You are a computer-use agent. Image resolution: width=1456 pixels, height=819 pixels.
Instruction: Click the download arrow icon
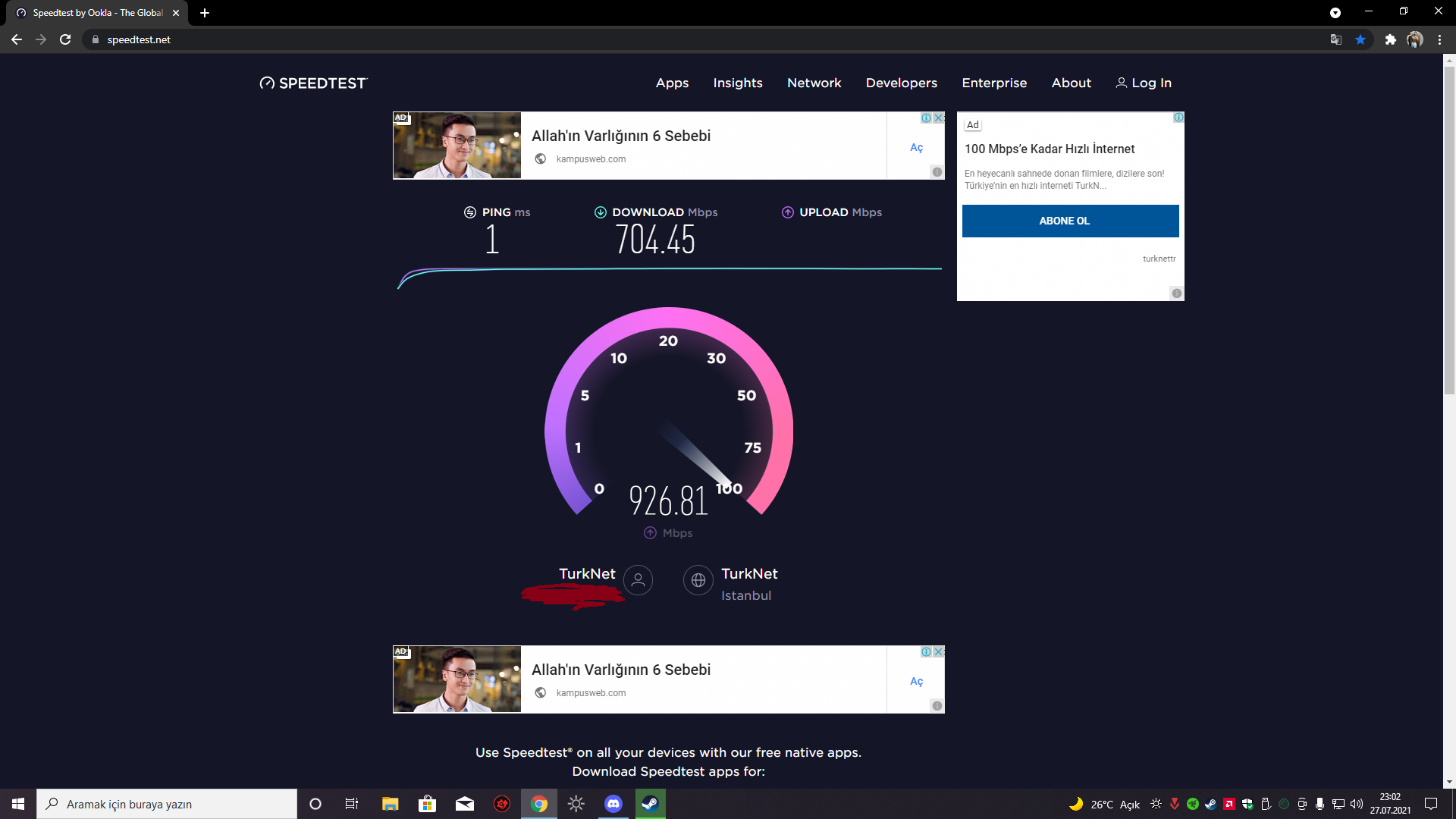click(x=601, y=212)
